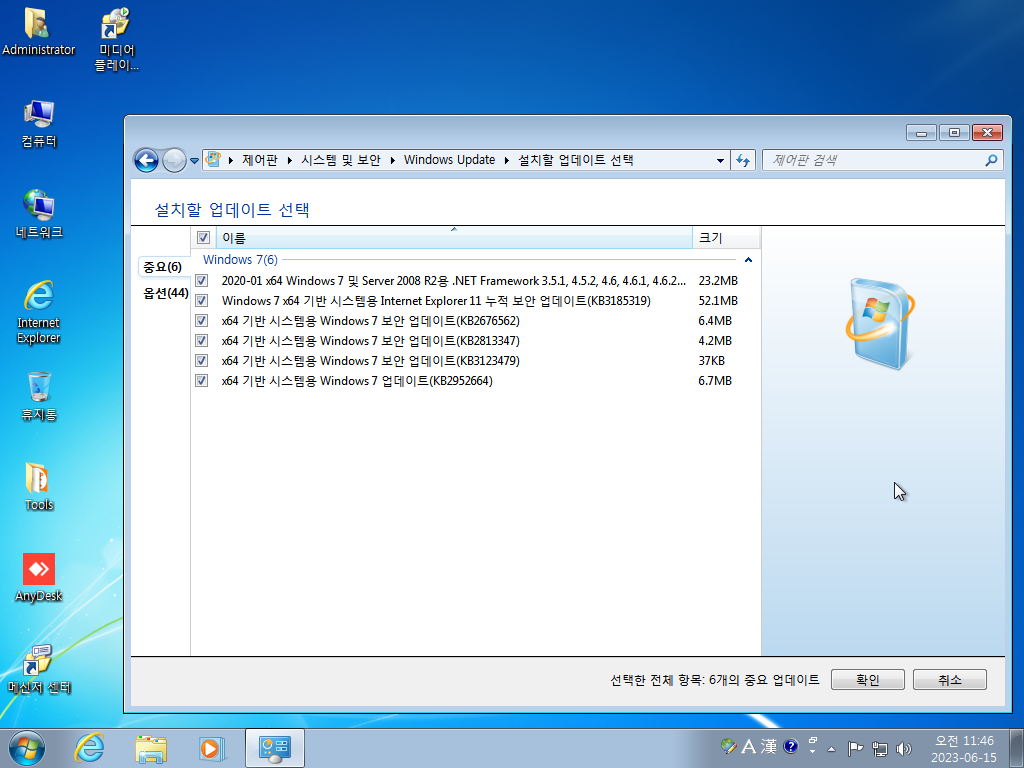The image size is (1024, 768).
Task: Sort by the 이름 column header
Action: click(x=455, y=238)
